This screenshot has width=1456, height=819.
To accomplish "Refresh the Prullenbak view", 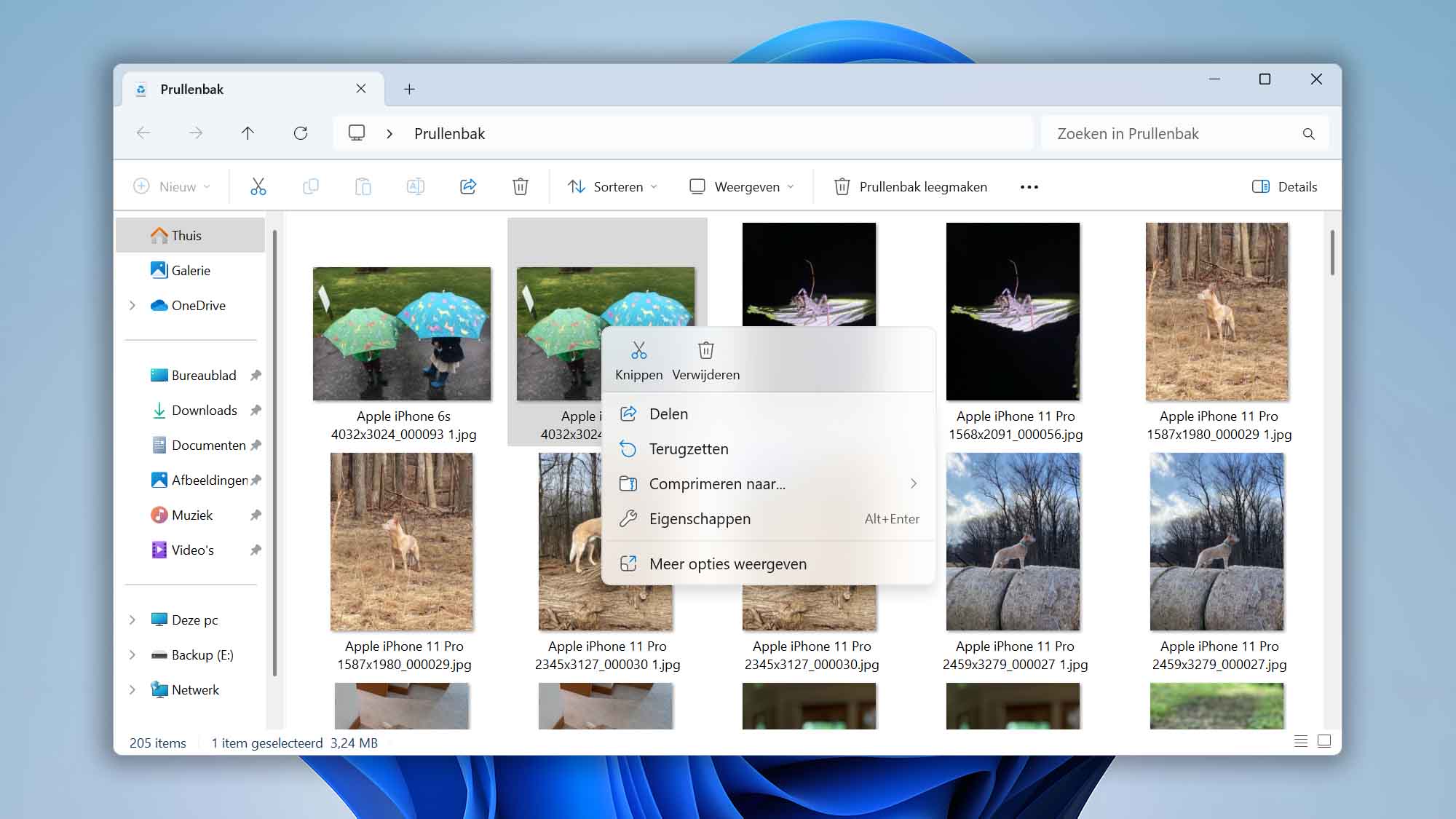I will pyautogui.click(x=301, y=133).
